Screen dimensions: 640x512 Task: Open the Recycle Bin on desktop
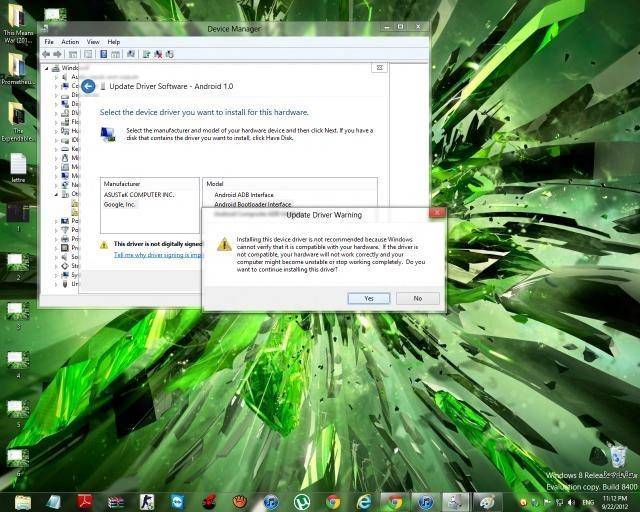[x=618, y=461]
